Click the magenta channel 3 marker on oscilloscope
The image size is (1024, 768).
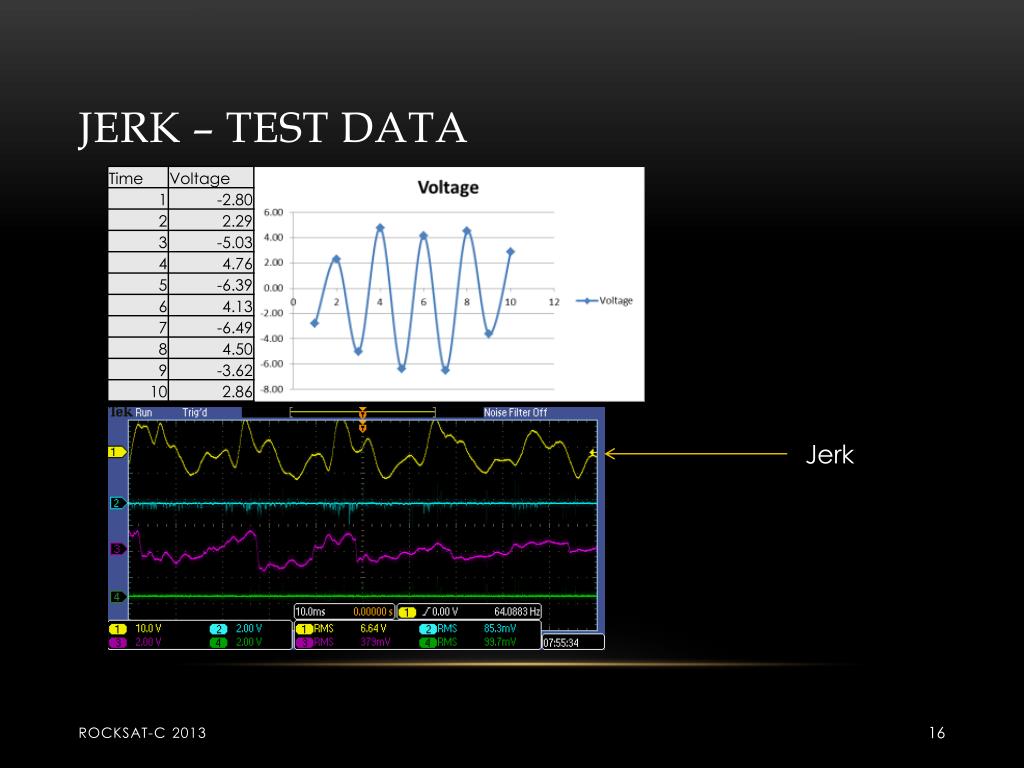click(x=118, y=549)
